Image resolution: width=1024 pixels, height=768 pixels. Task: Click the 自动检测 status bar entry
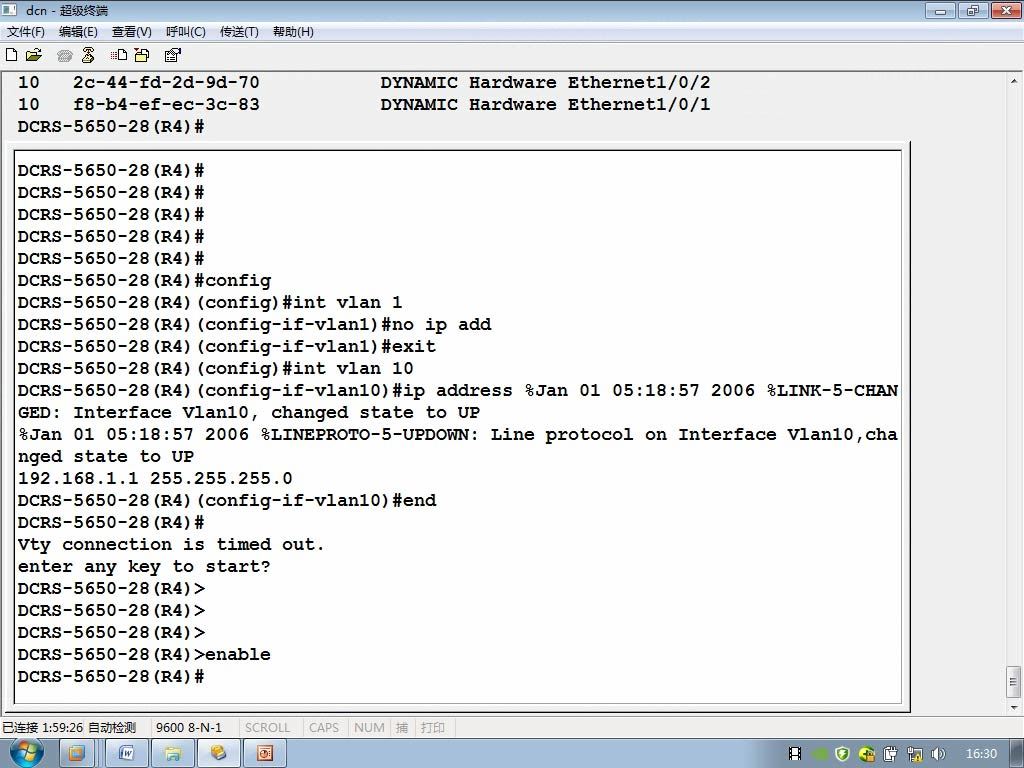112,728
